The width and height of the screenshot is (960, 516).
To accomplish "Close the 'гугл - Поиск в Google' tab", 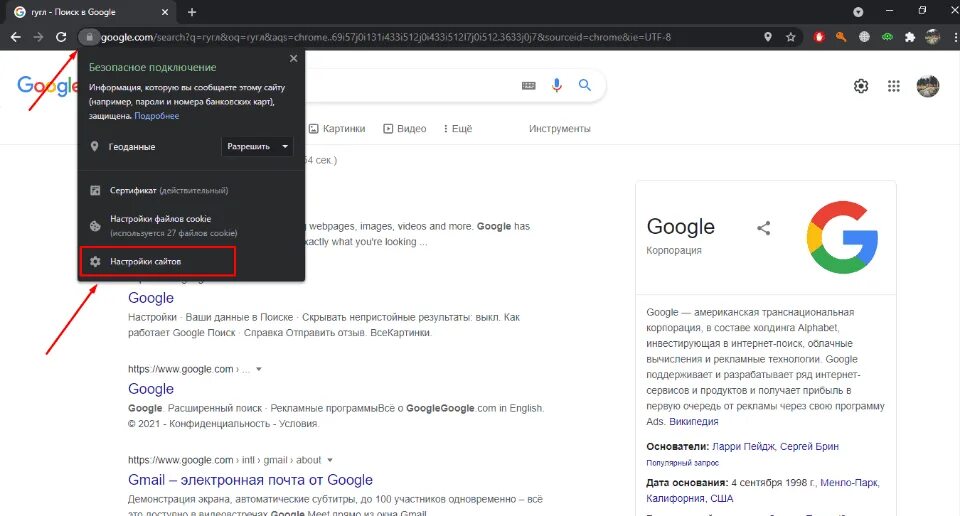I will click(x=165, y=12).
